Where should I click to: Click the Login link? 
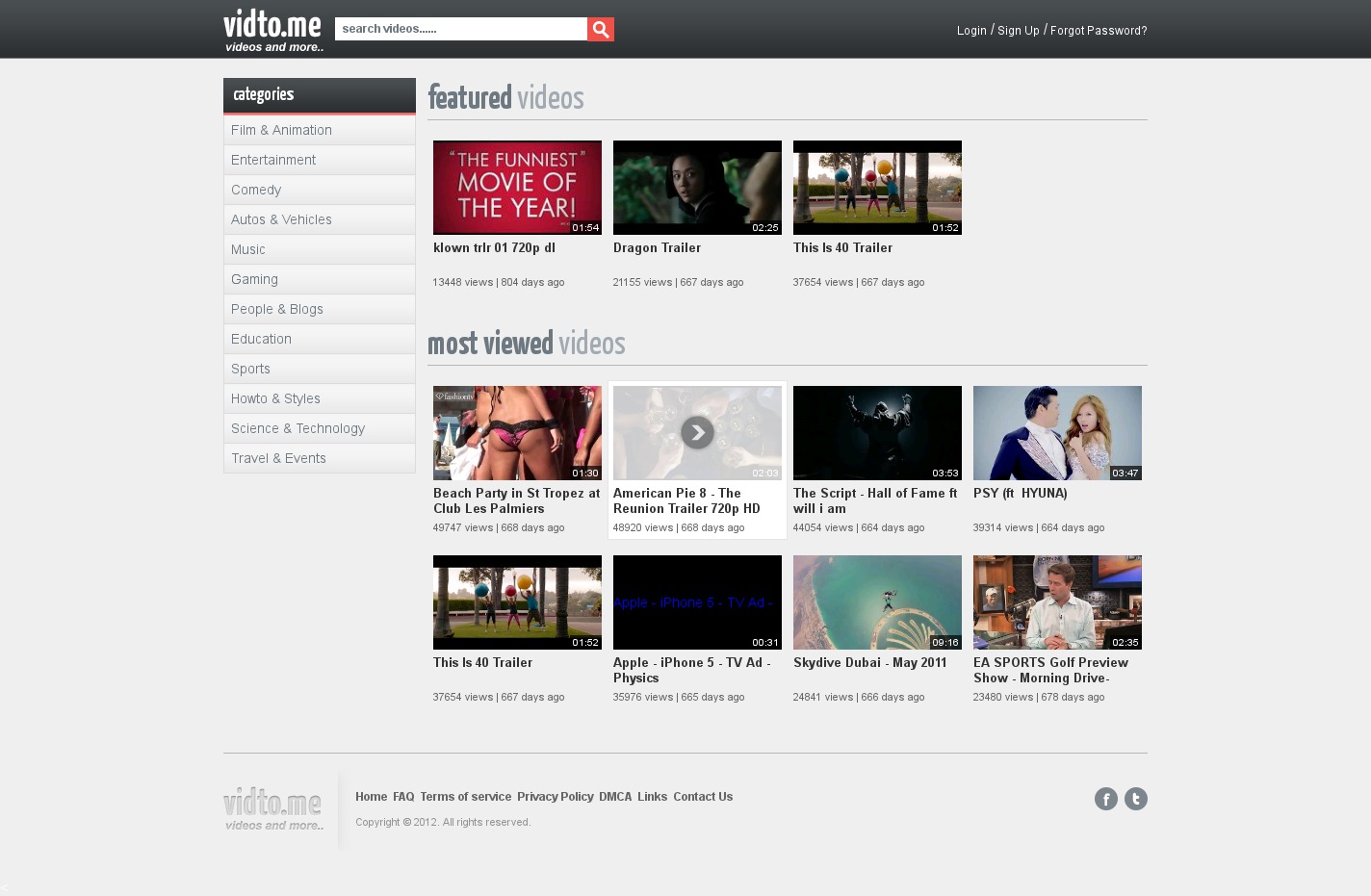971,31
